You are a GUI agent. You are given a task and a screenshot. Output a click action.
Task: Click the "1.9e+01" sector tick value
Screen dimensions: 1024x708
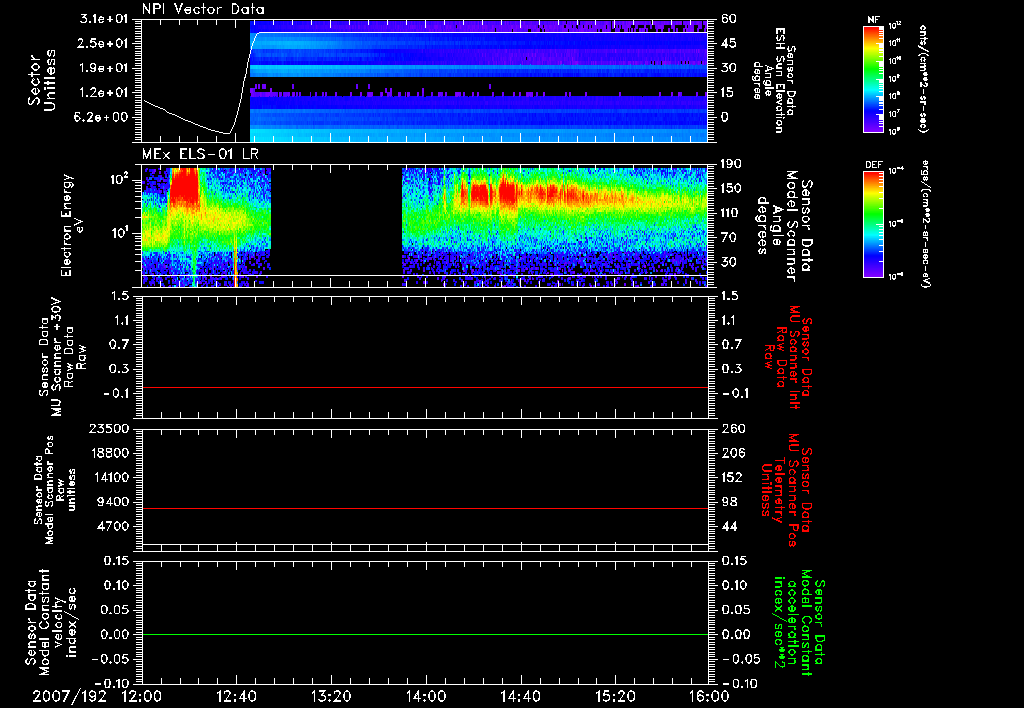click(x=104, y=68)
